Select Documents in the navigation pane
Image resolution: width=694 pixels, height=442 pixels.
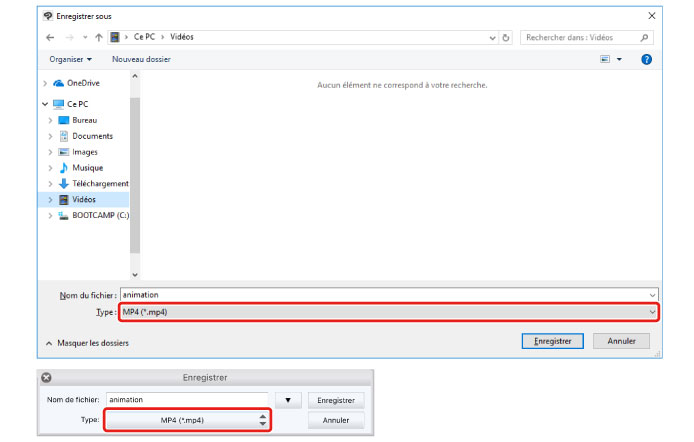click(92, 136)
